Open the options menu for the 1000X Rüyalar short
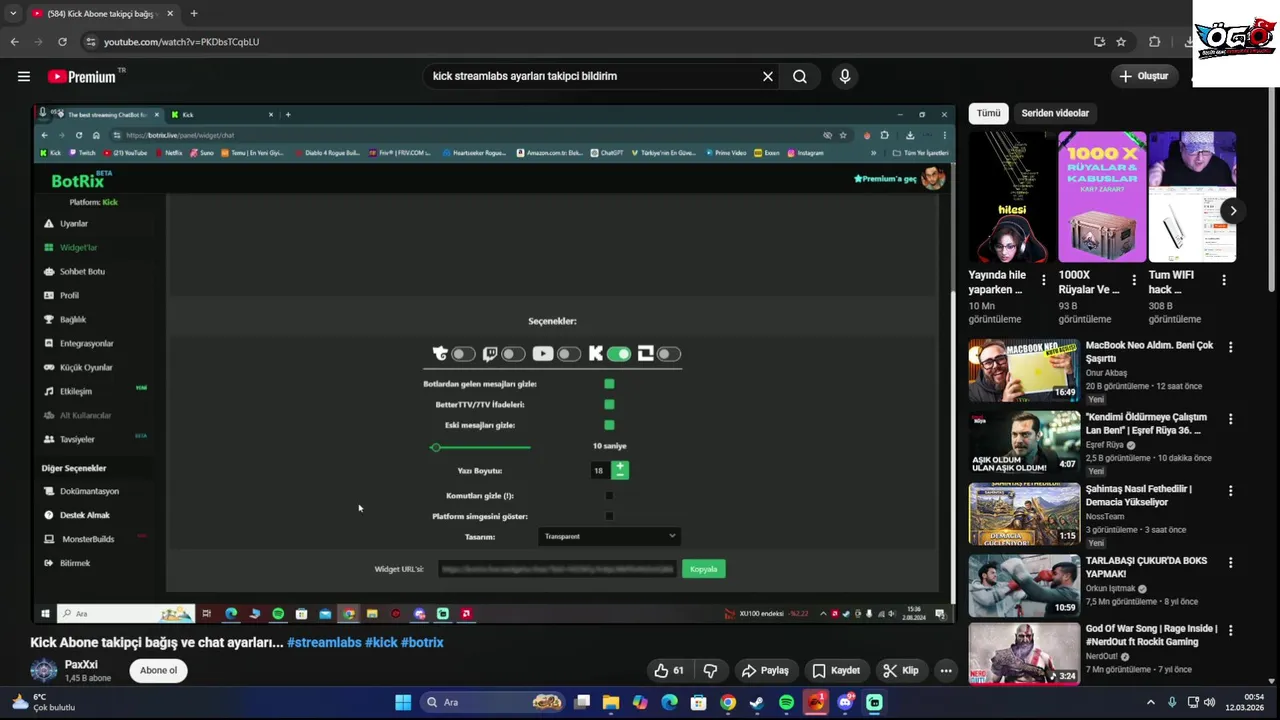Image resolution: width=1280 pixels, height=720 pixels. [1134, 280]
